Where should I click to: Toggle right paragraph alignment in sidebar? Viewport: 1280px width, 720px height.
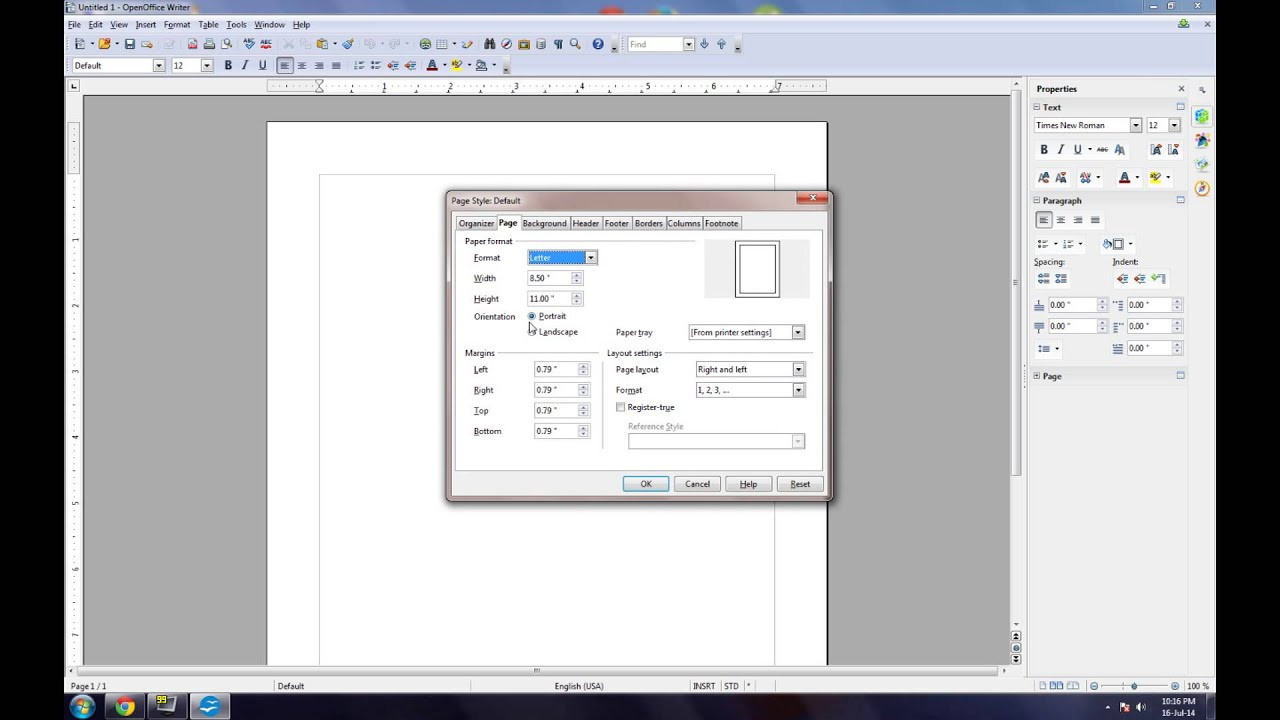click(1078, 220)
